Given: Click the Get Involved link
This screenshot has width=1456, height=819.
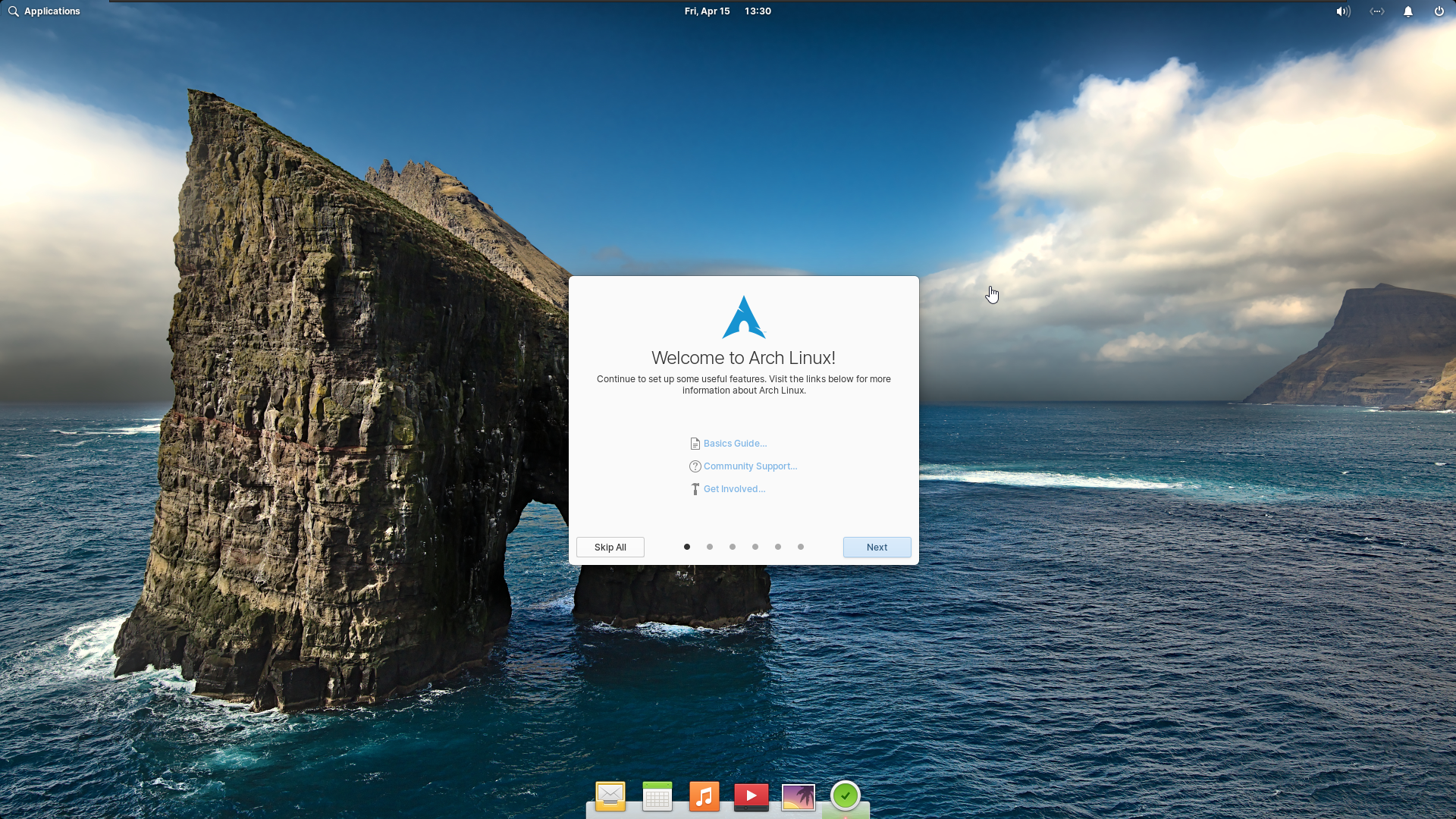Looking at the screenshot, I should pyautogui.click(x=734, y=489).
